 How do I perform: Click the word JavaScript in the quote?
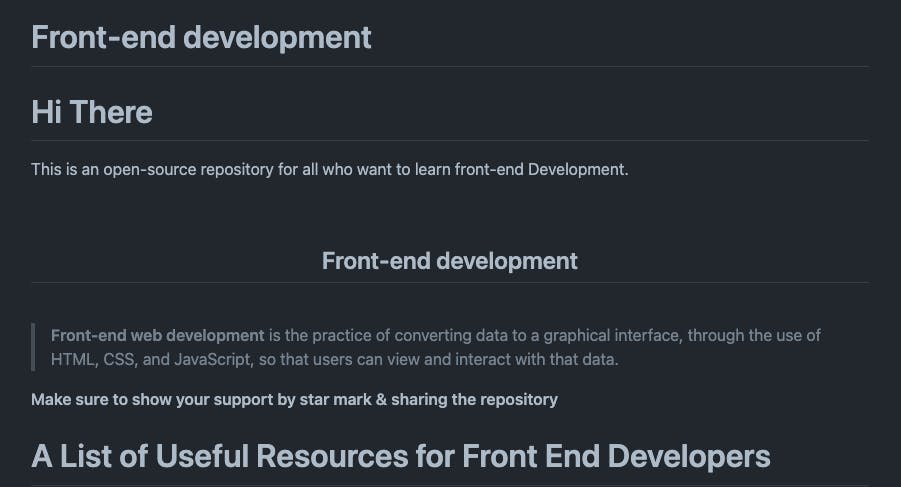pyautogui.click(x=213, y=360)
